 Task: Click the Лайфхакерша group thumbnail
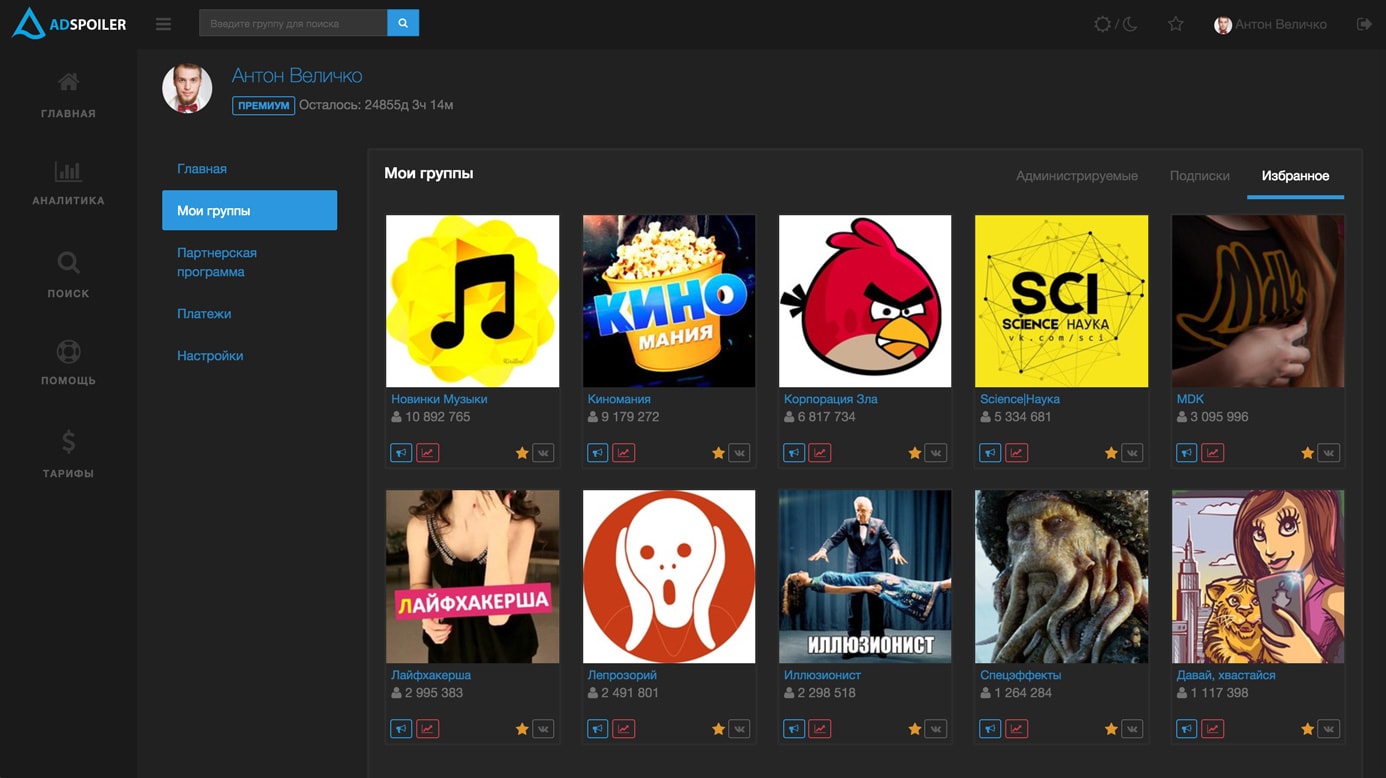[473, 577]
